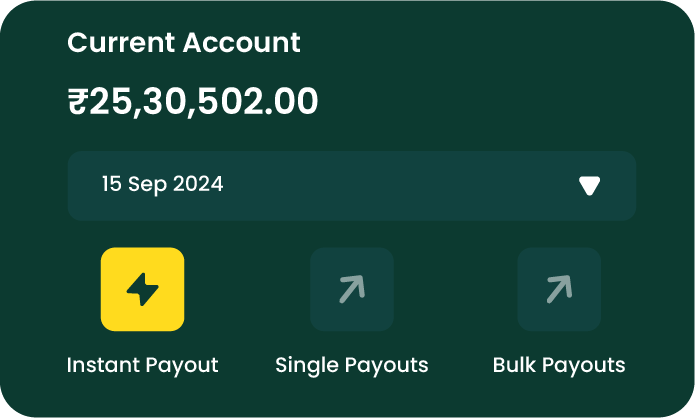Tap the lightning bolt glyph
Image resolution: width=695 pixels, height=418 pixels.
click(x=142, y=290)
